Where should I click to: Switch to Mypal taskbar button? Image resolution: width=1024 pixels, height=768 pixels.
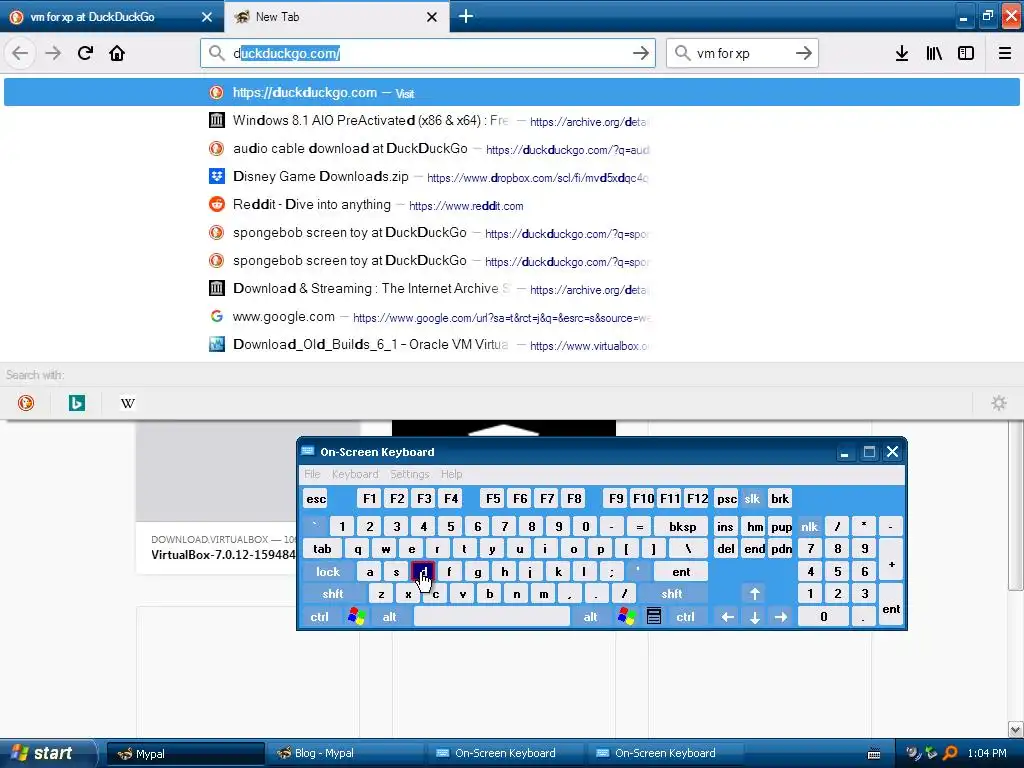[185, 754]
